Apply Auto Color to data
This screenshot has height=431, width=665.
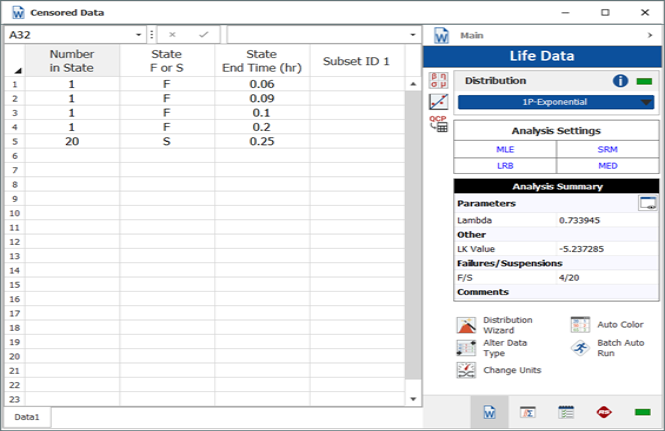(x=580, y=325)
